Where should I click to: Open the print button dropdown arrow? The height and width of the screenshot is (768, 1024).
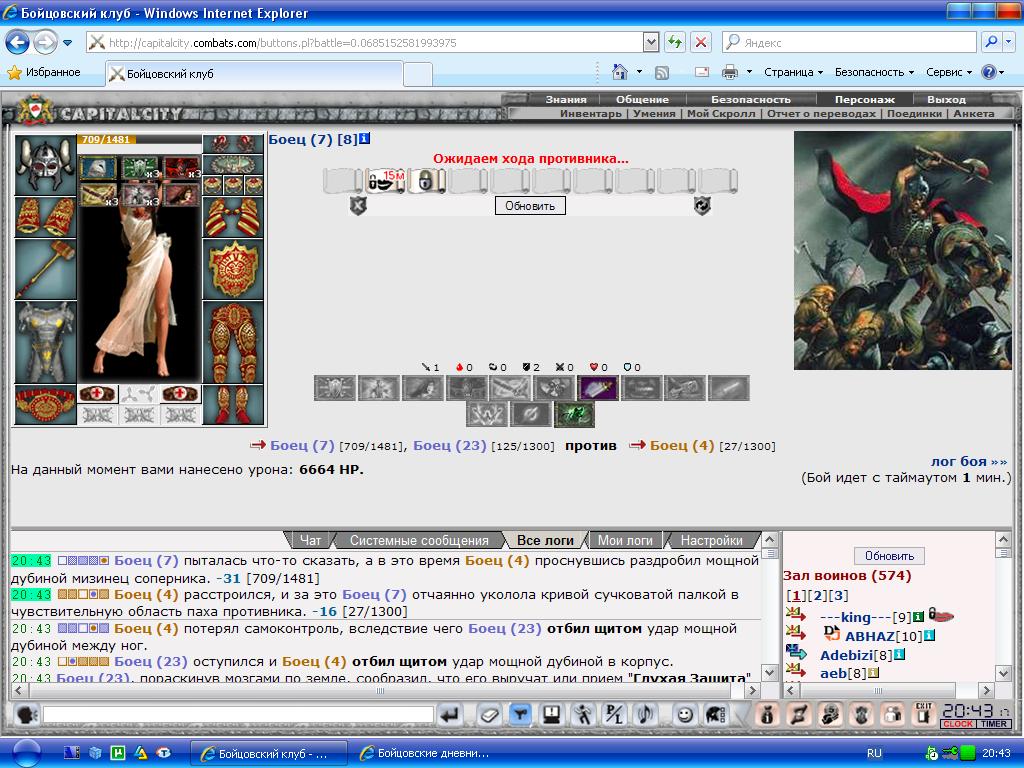(x=749, y=72)
